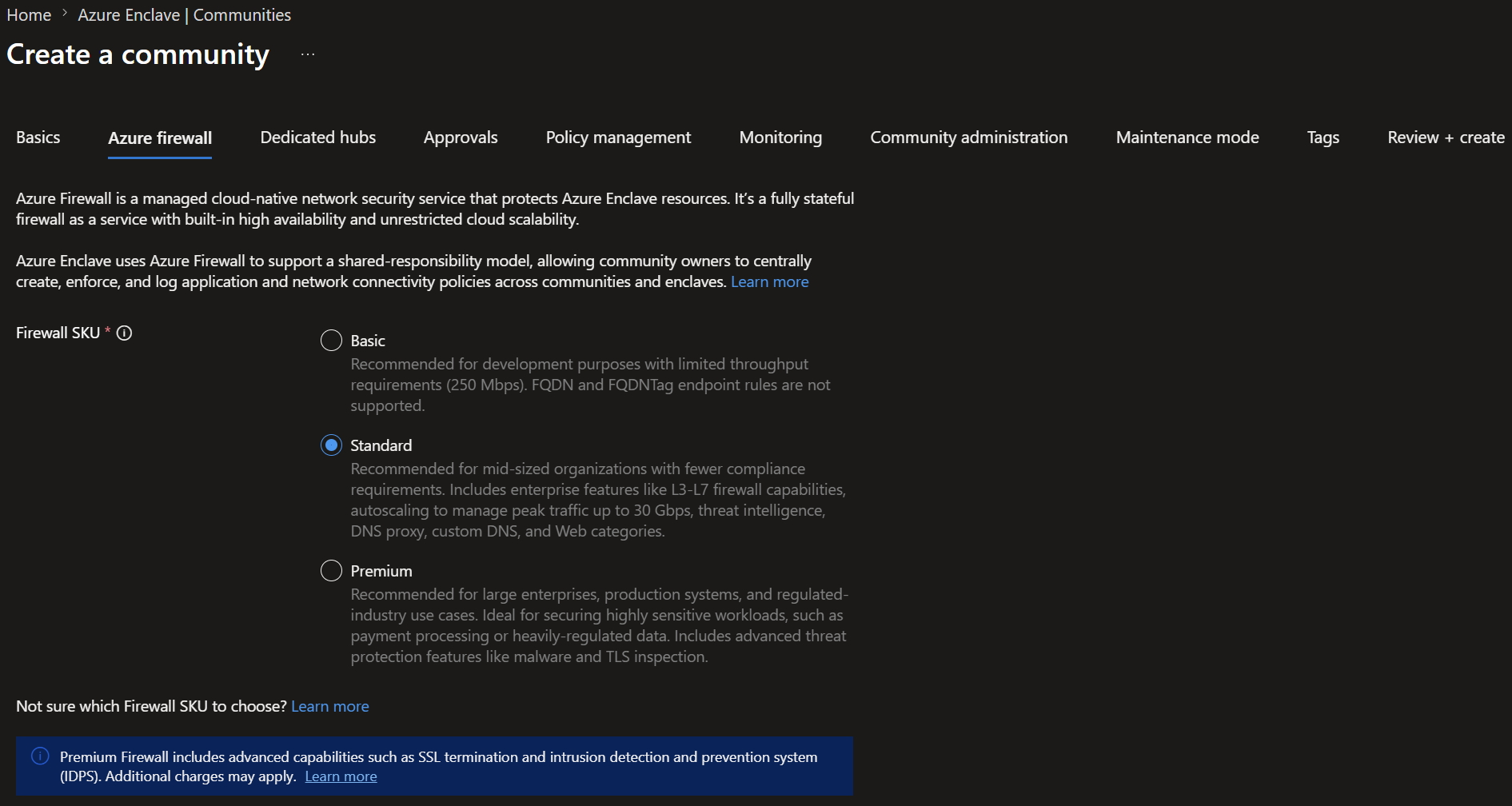Screen dimensions: 1512x806
Task: Click the Firewall SKU info icon
Action: pos(124,333)
